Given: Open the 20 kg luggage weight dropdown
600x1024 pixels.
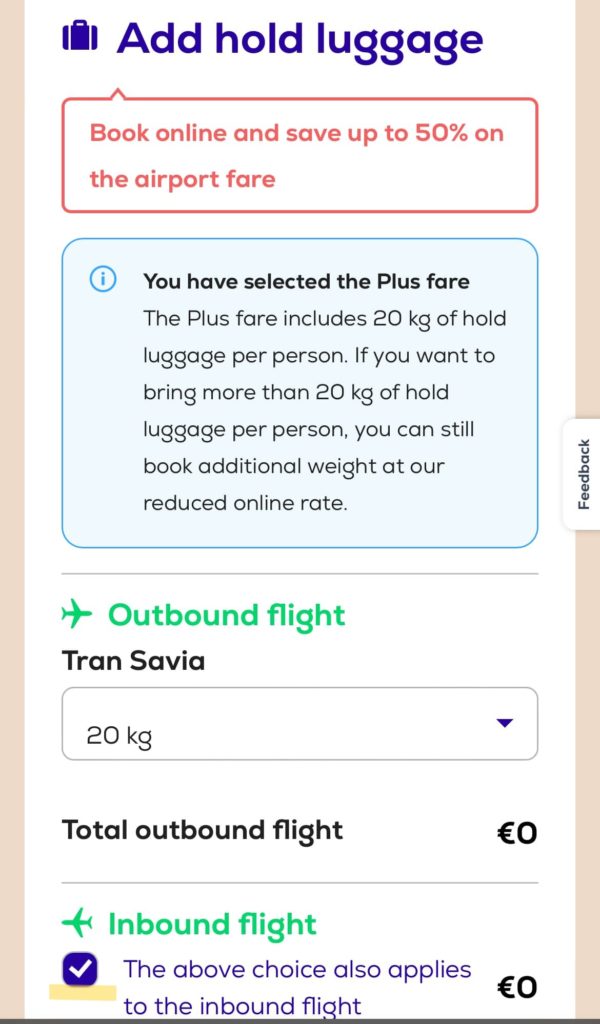Looking at the screenshot, I should pos(299,724).
